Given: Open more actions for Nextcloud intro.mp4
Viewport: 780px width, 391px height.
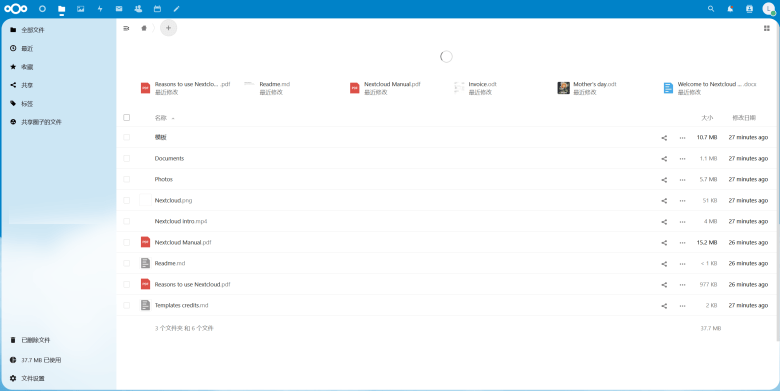Looking at the screenshot, I should pyautogui.click(x=682, y=222).
